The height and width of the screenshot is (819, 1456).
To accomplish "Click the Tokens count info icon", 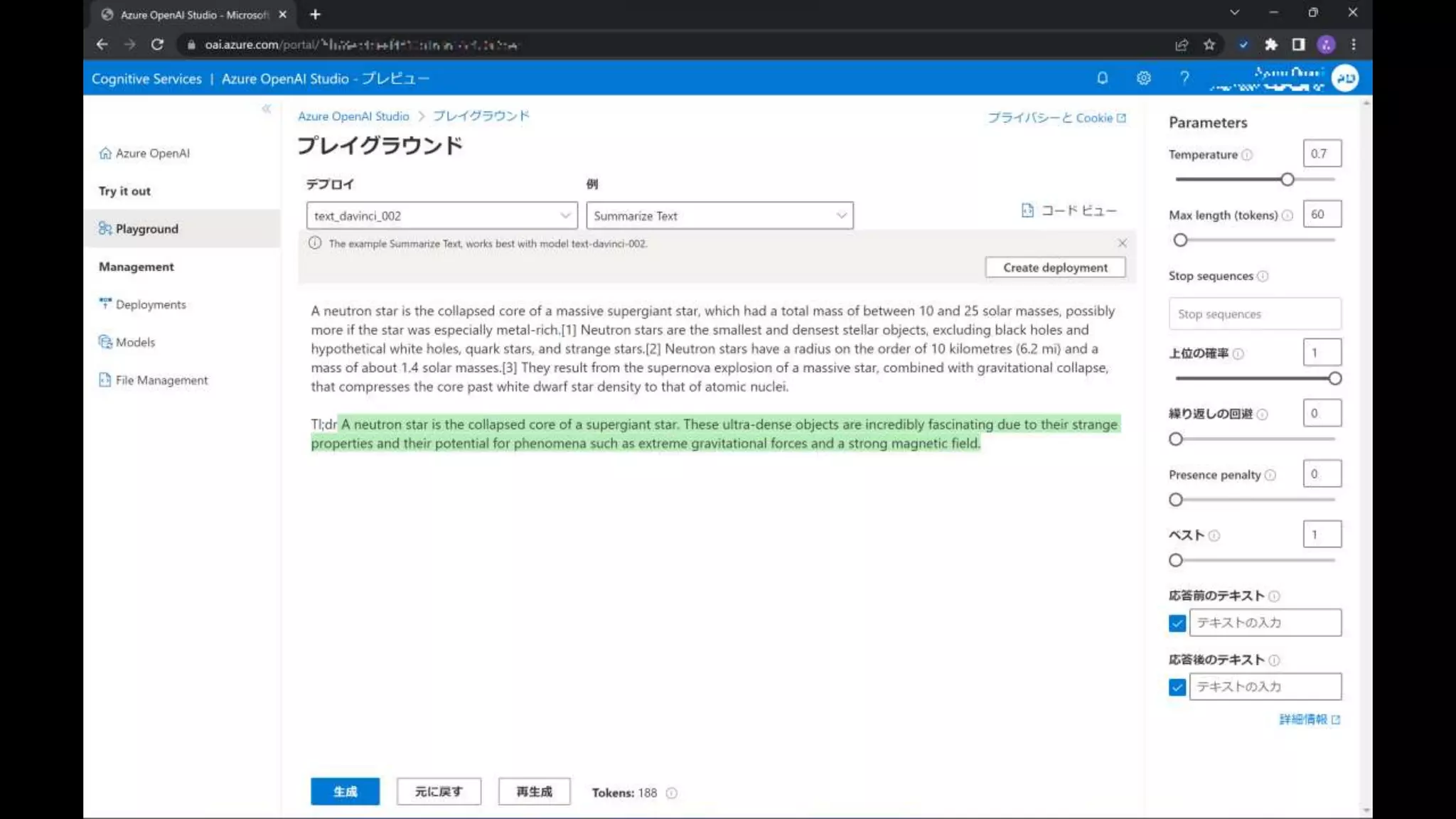I will (672, 793).
